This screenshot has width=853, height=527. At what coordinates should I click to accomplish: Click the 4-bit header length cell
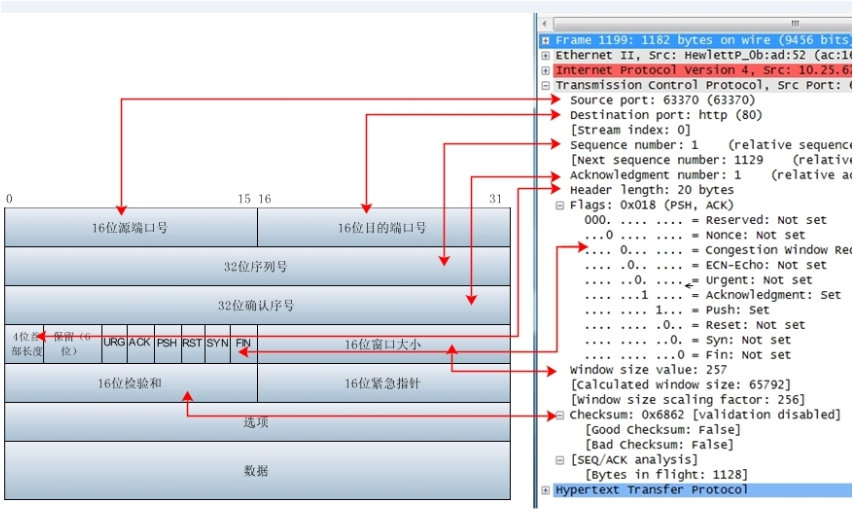(24, 344)
